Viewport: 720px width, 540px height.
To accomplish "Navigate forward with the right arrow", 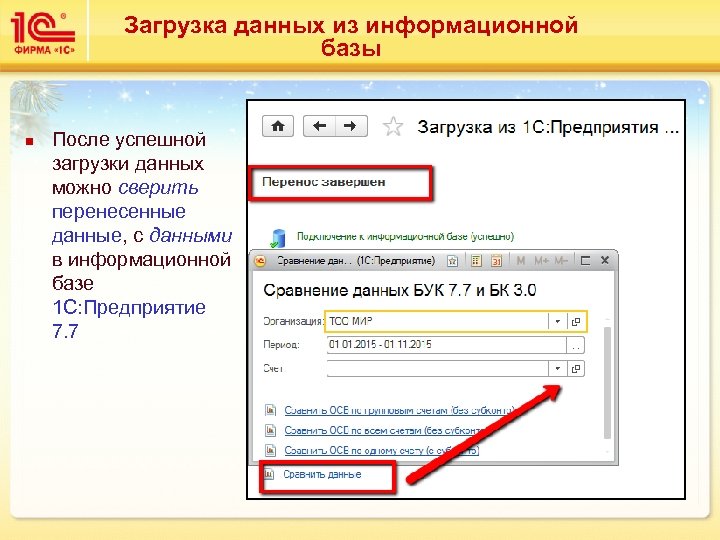I will [351, 126].
